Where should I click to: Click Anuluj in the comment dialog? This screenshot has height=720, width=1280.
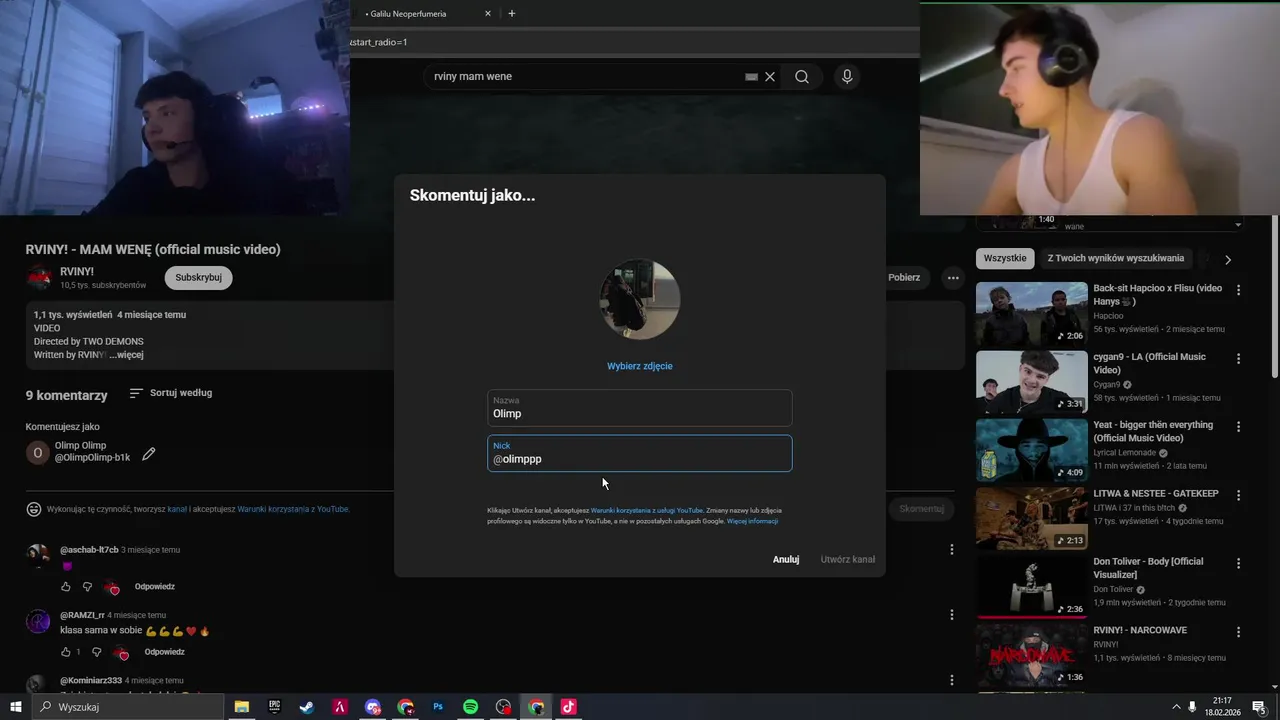pyautogui.click(x=786, y=560)
